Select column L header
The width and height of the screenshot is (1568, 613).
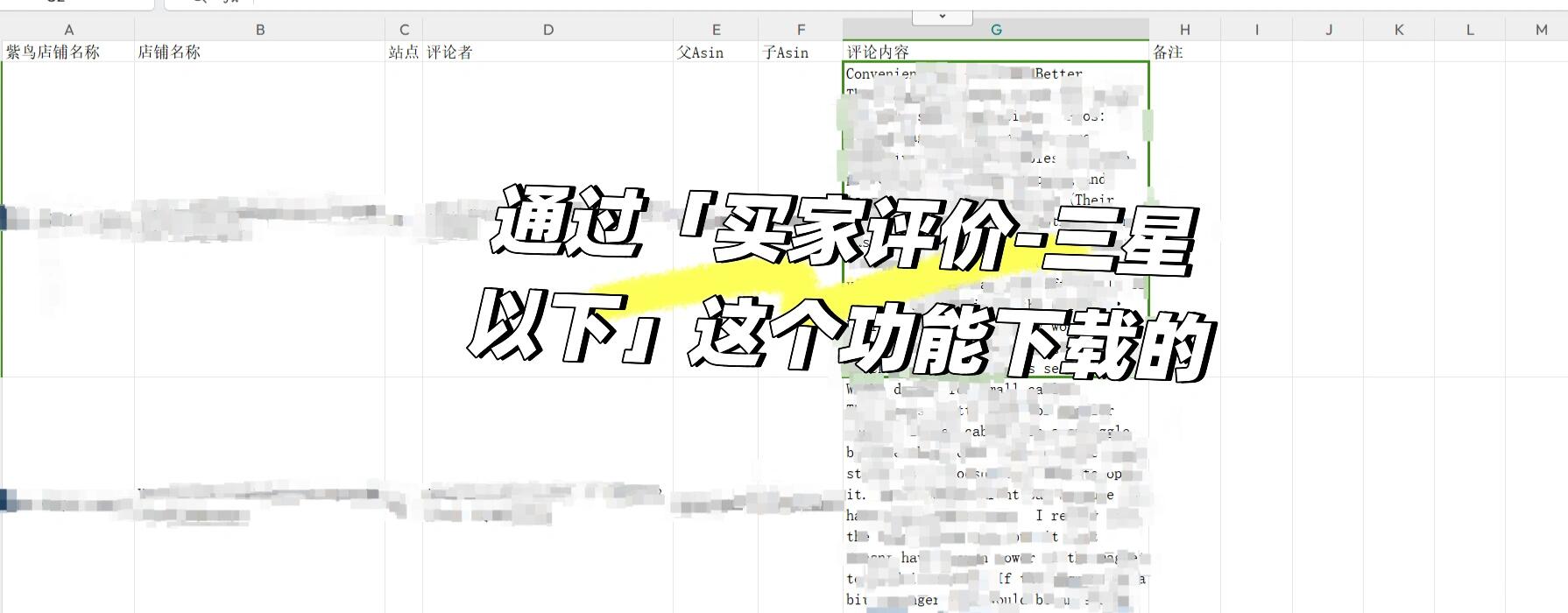click(1470, 30)
